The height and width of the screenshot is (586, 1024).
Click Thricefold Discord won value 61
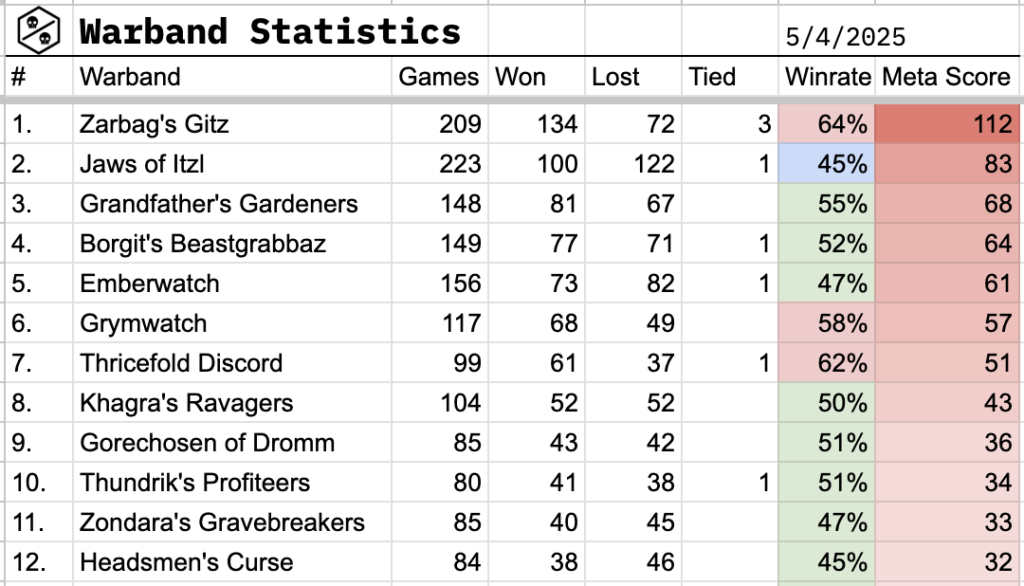536,363
